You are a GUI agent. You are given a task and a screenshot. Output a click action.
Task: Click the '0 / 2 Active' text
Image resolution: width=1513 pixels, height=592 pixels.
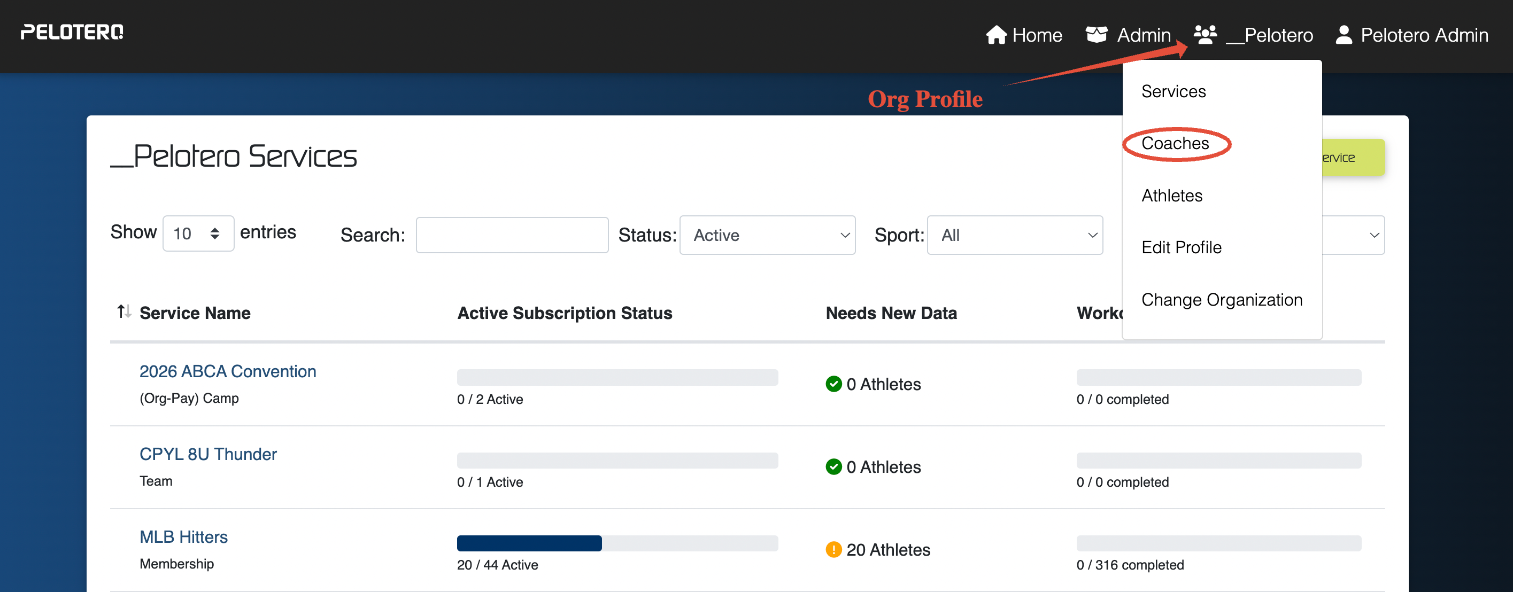pyautogui.click(x=490, y=399)
